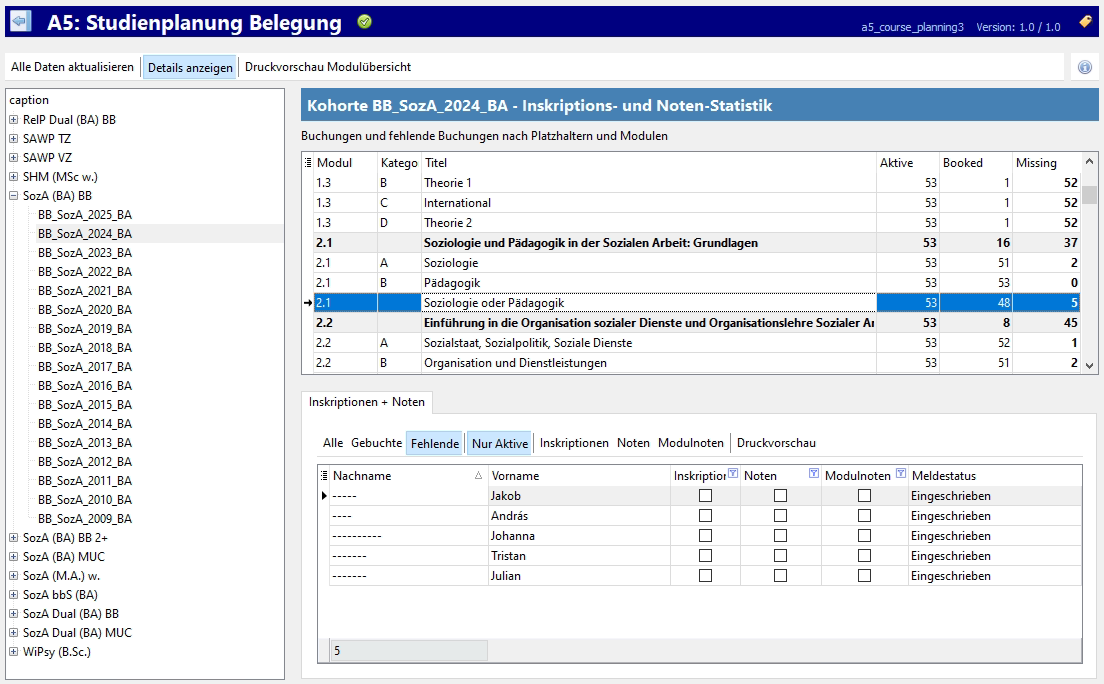Click the yellow tag icon in header

pyautogui.click(x=1085, y=22)
